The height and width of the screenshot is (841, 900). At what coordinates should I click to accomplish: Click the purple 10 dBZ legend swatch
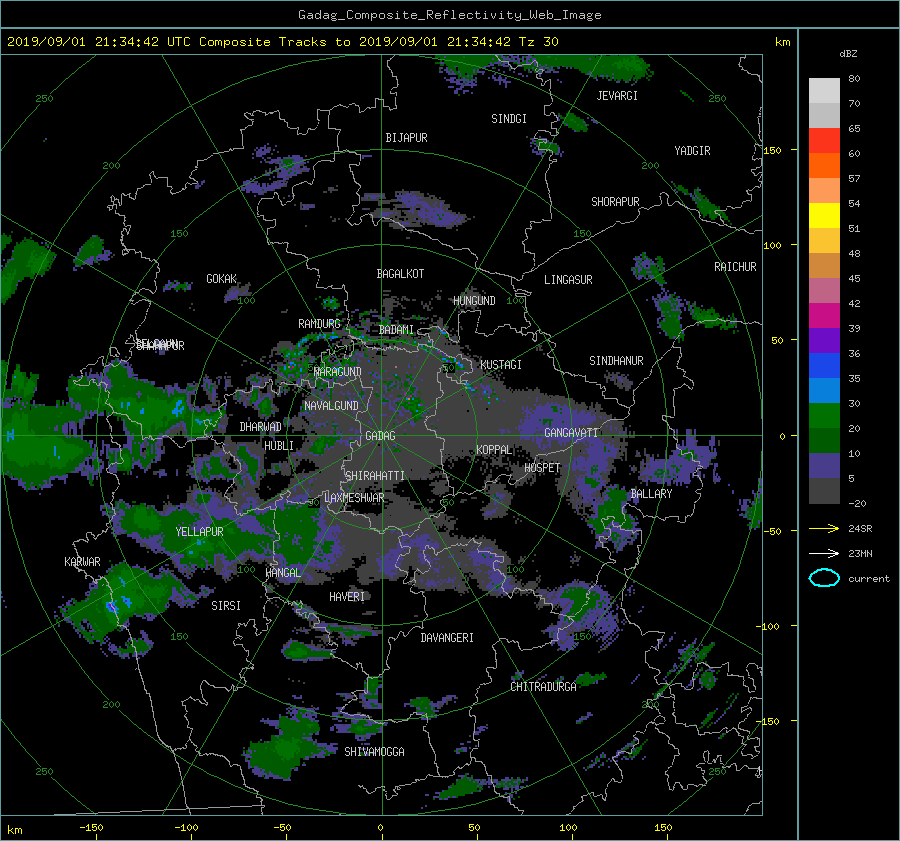[x=824, y=466]
